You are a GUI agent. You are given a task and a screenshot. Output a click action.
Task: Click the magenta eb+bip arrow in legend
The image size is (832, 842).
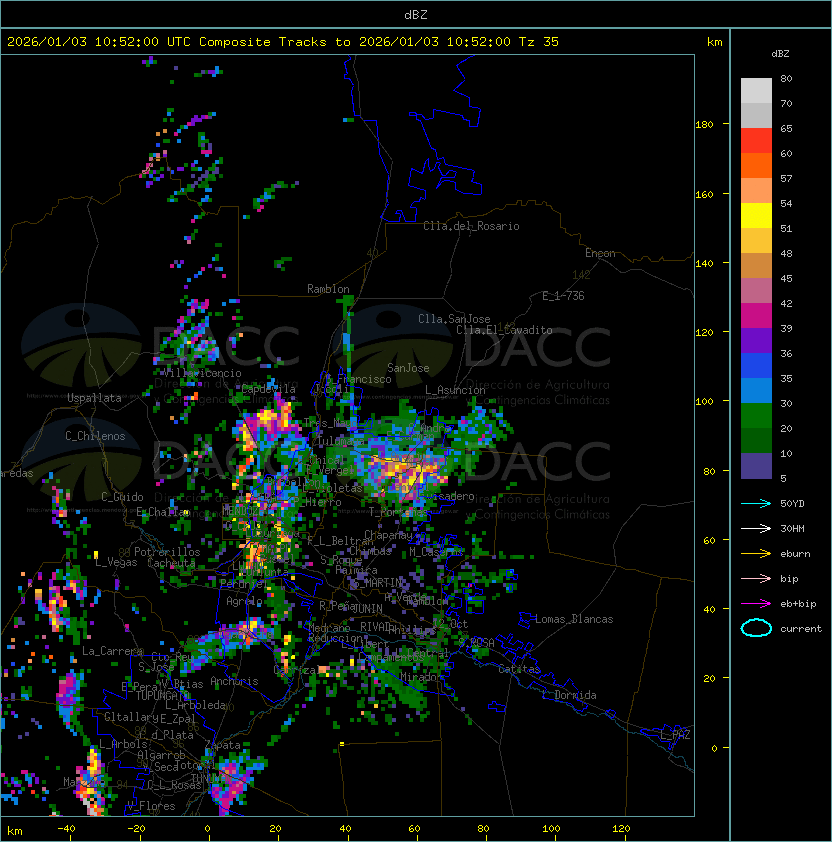click(756, 604)
